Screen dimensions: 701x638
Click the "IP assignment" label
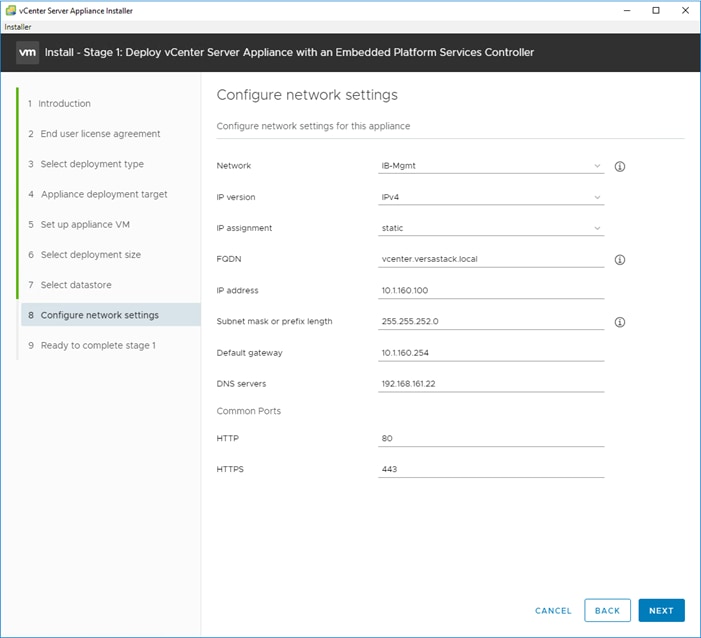pos(244,228)
